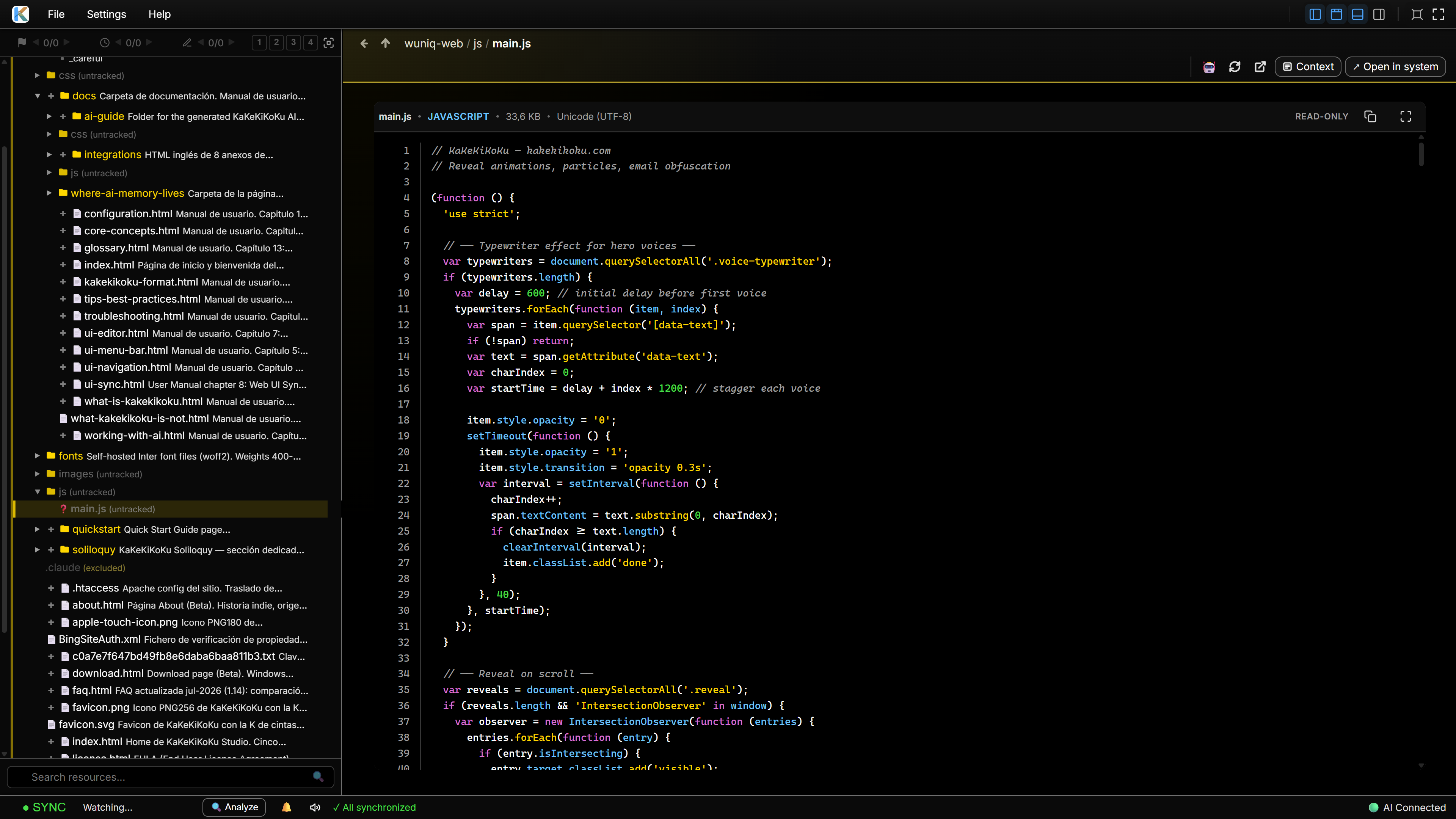Select tree depth level 4 button
1456x819 pixels.
tap(310, 42)
